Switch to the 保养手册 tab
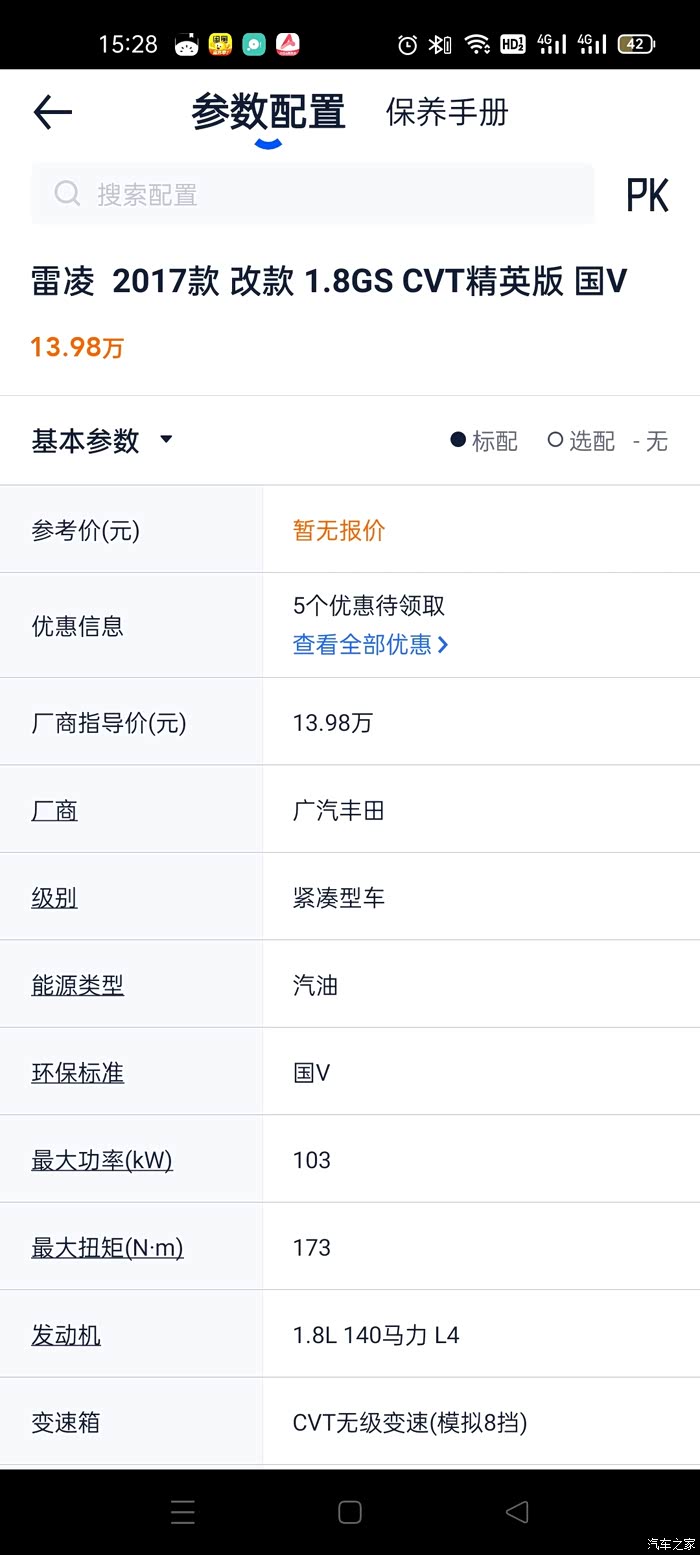Screen dimensions: 700x1555 (x=447, y=112)
